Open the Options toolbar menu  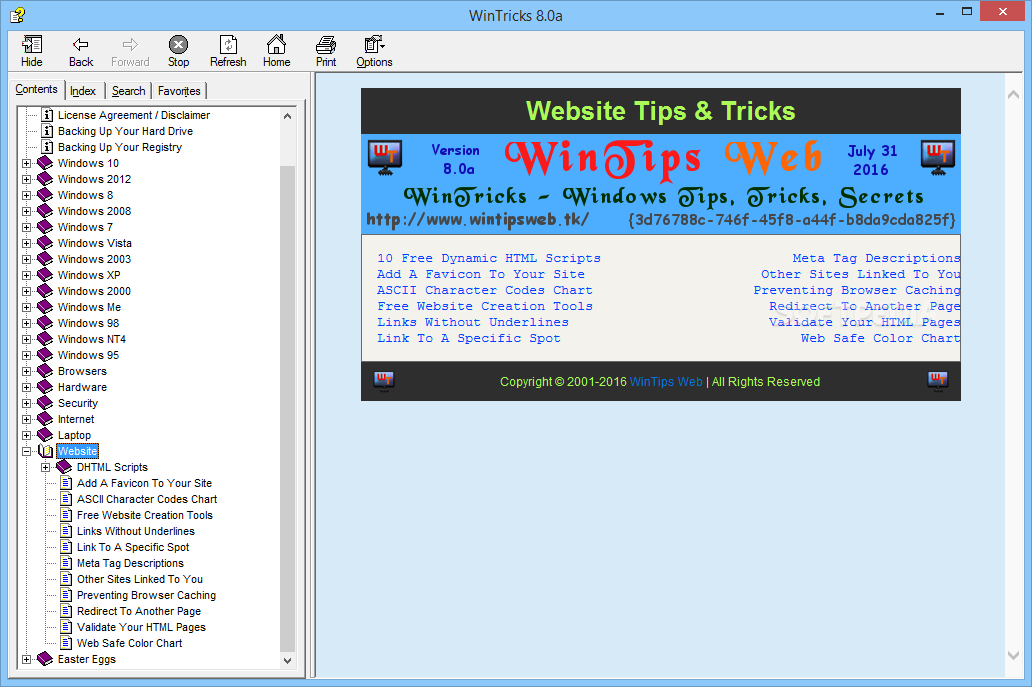point(374,51)
